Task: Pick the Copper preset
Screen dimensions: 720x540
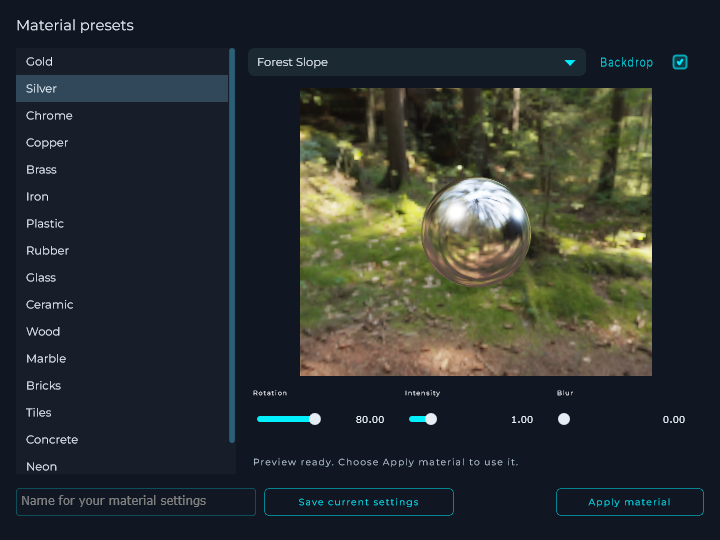Action: 122,143
